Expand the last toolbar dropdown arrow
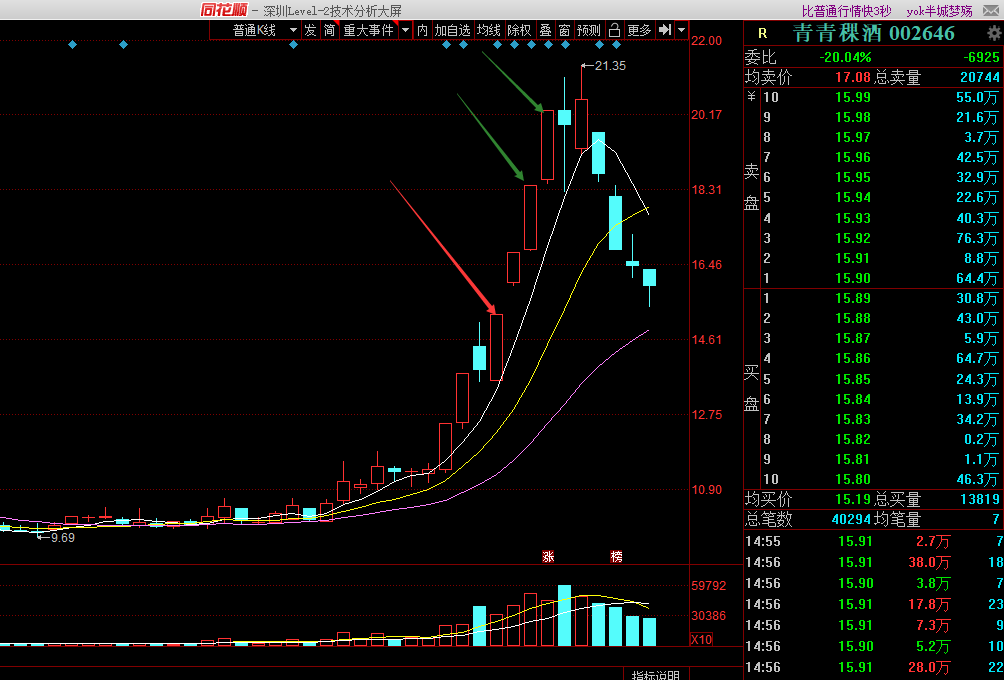1004x680 pixels. coord(681,30)
